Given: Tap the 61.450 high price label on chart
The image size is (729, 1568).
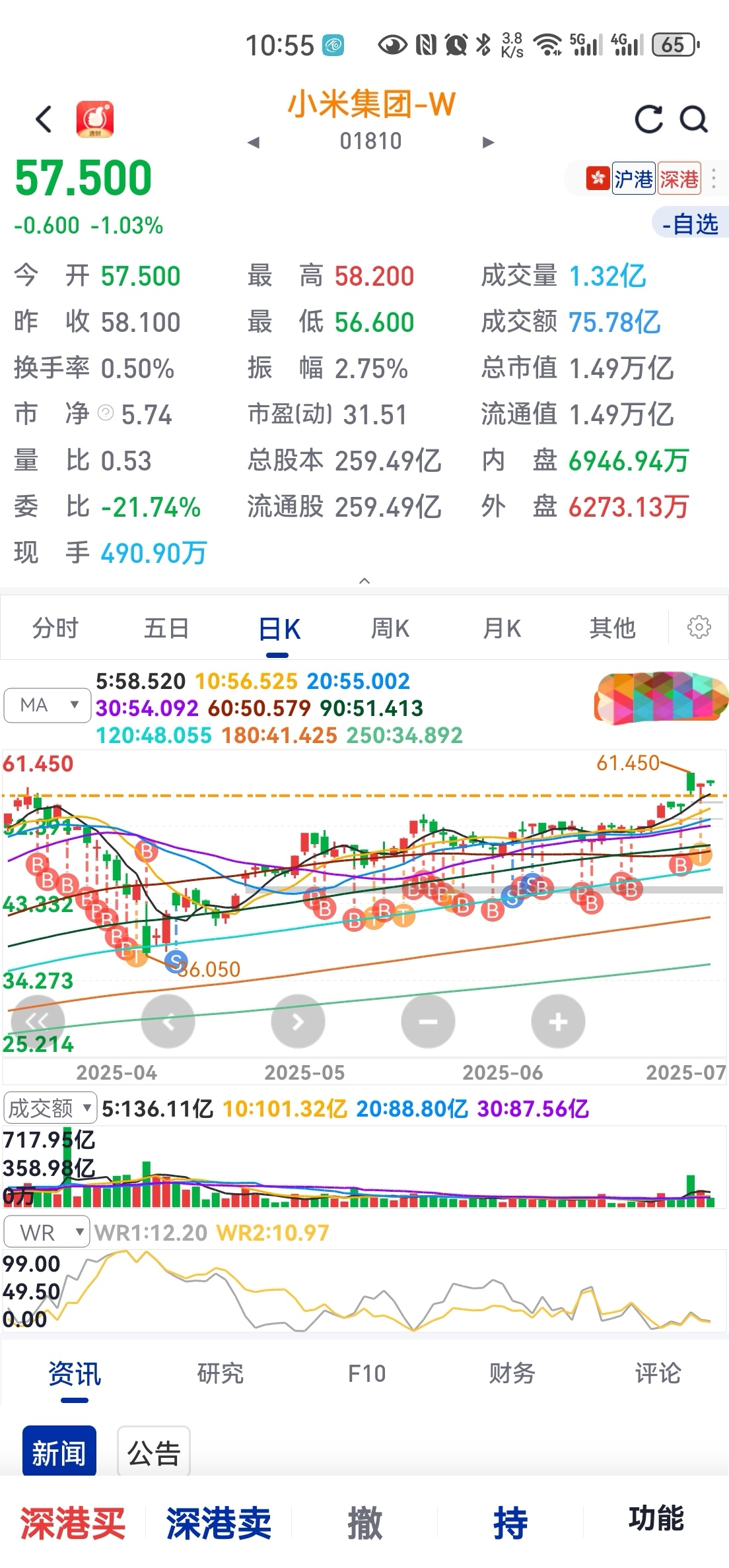Looking at the screenshot, I should 628,764.
